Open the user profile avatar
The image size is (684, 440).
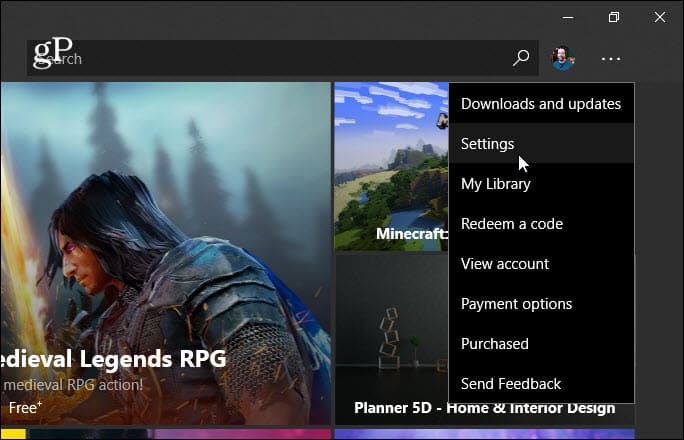(x=563, y=58)
